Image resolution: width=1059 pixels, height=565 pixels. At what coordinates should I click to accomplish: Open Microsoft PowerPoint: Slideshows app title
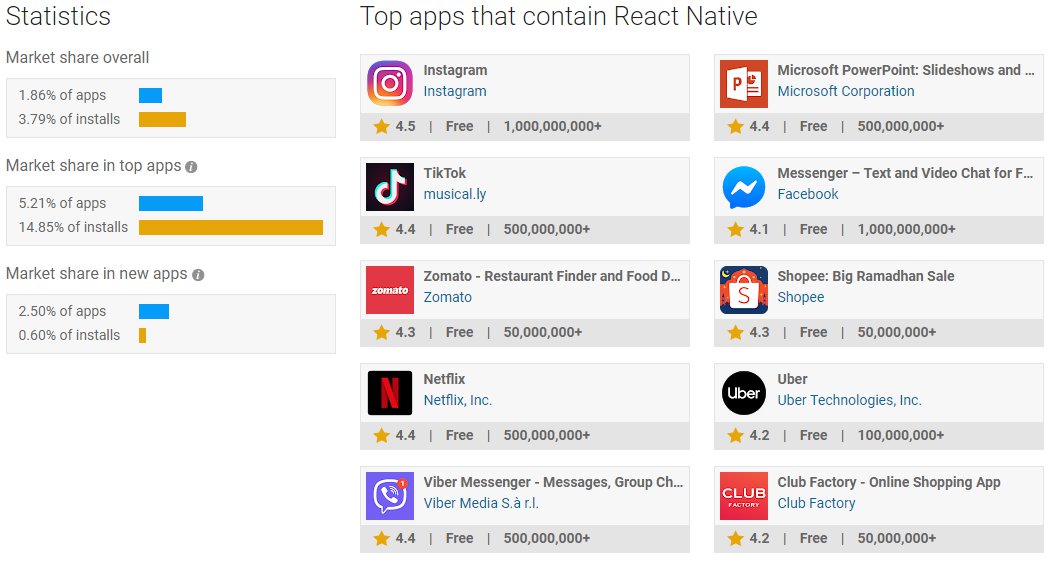click(906, 70)
